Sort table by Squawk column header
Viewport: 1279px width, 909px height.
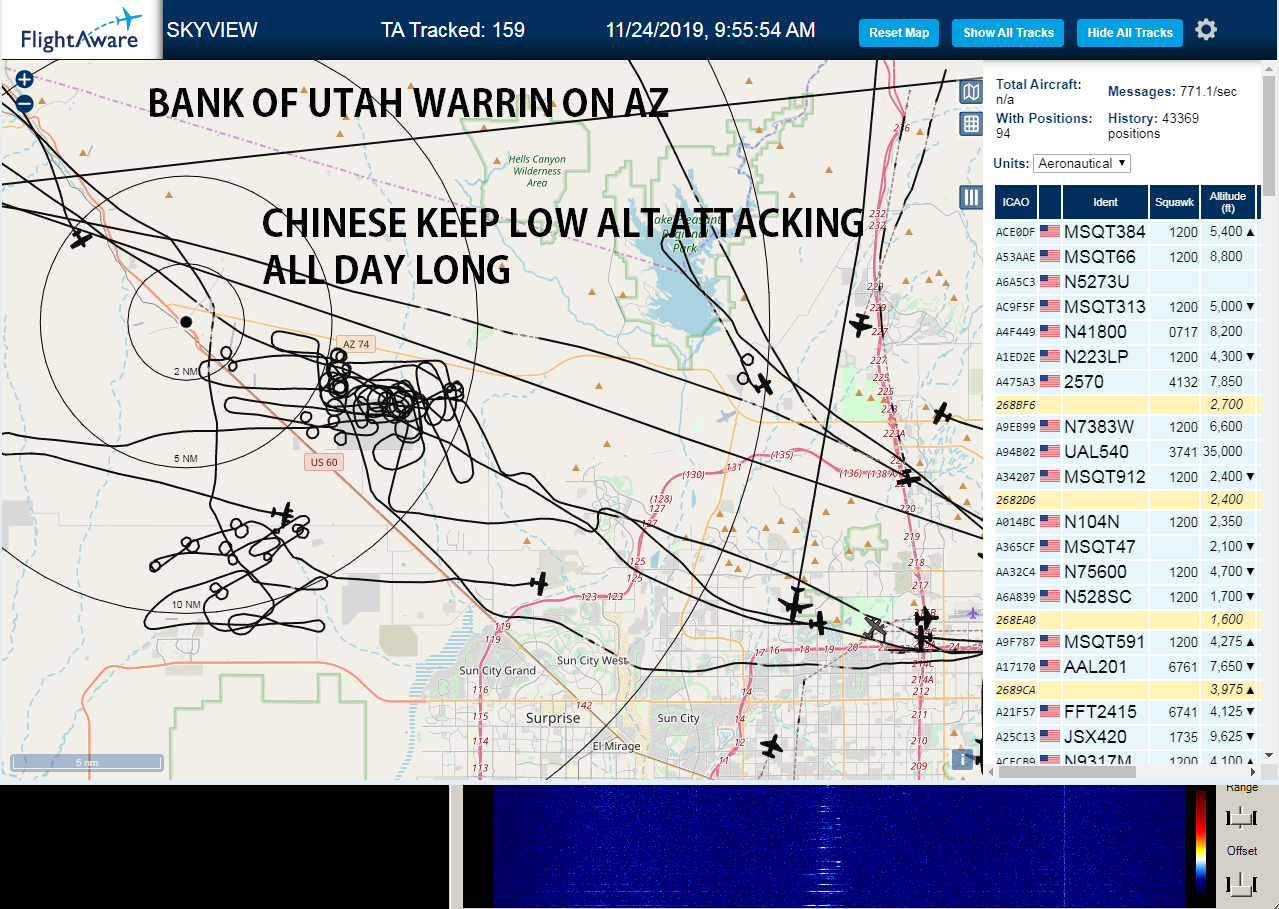click(x=1174, y=202)
